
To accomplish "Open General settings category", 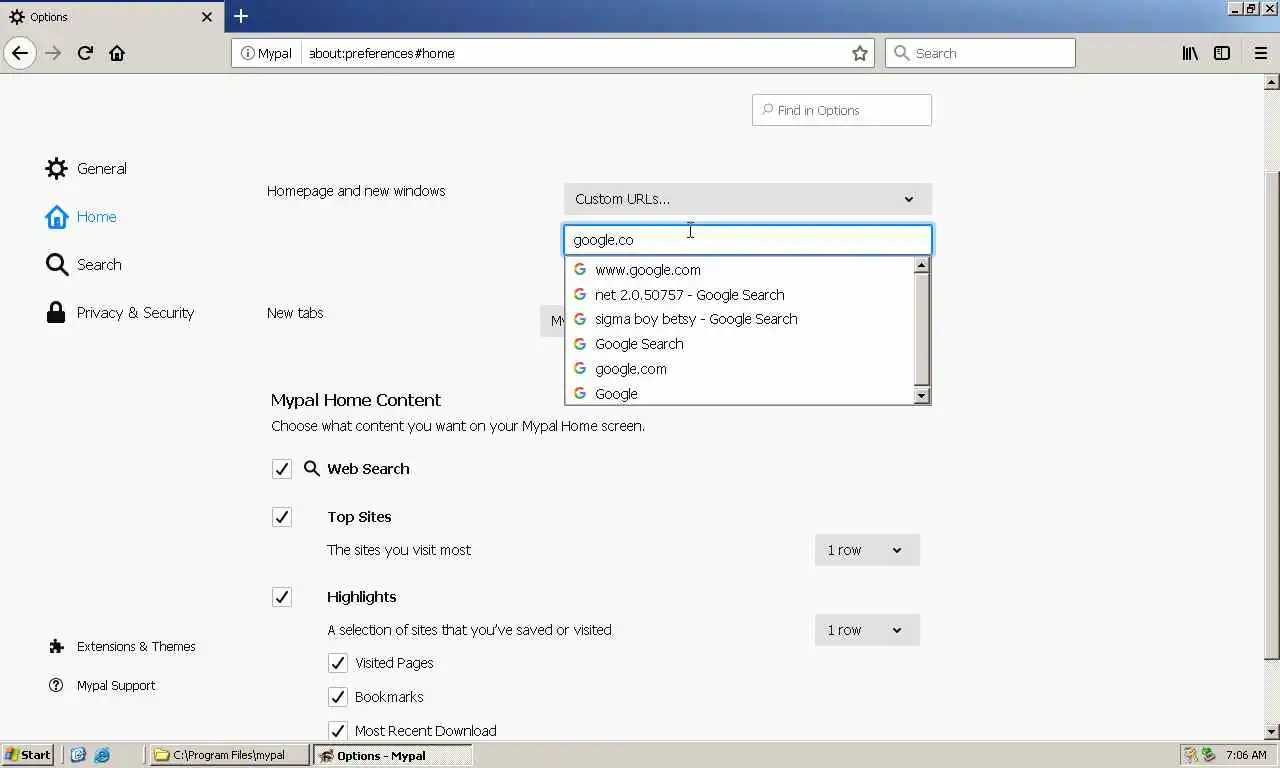I will pyautogui.click(x=86, y=168).
